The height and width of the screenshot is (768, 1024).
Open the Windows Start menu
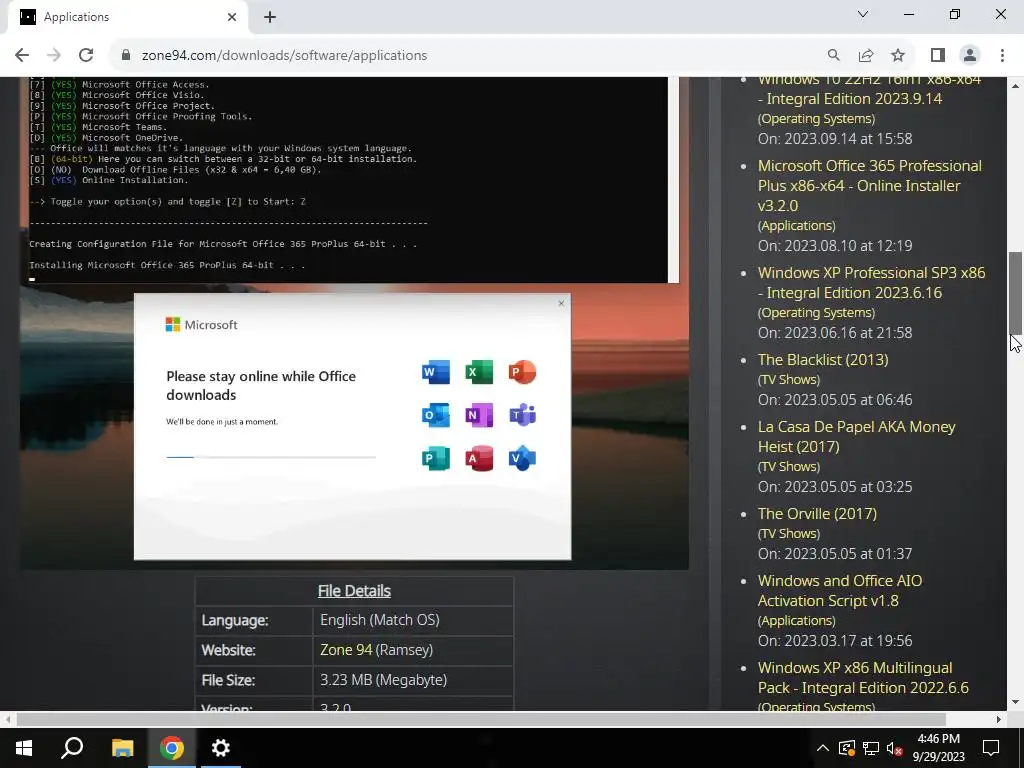tap(24, 748)
